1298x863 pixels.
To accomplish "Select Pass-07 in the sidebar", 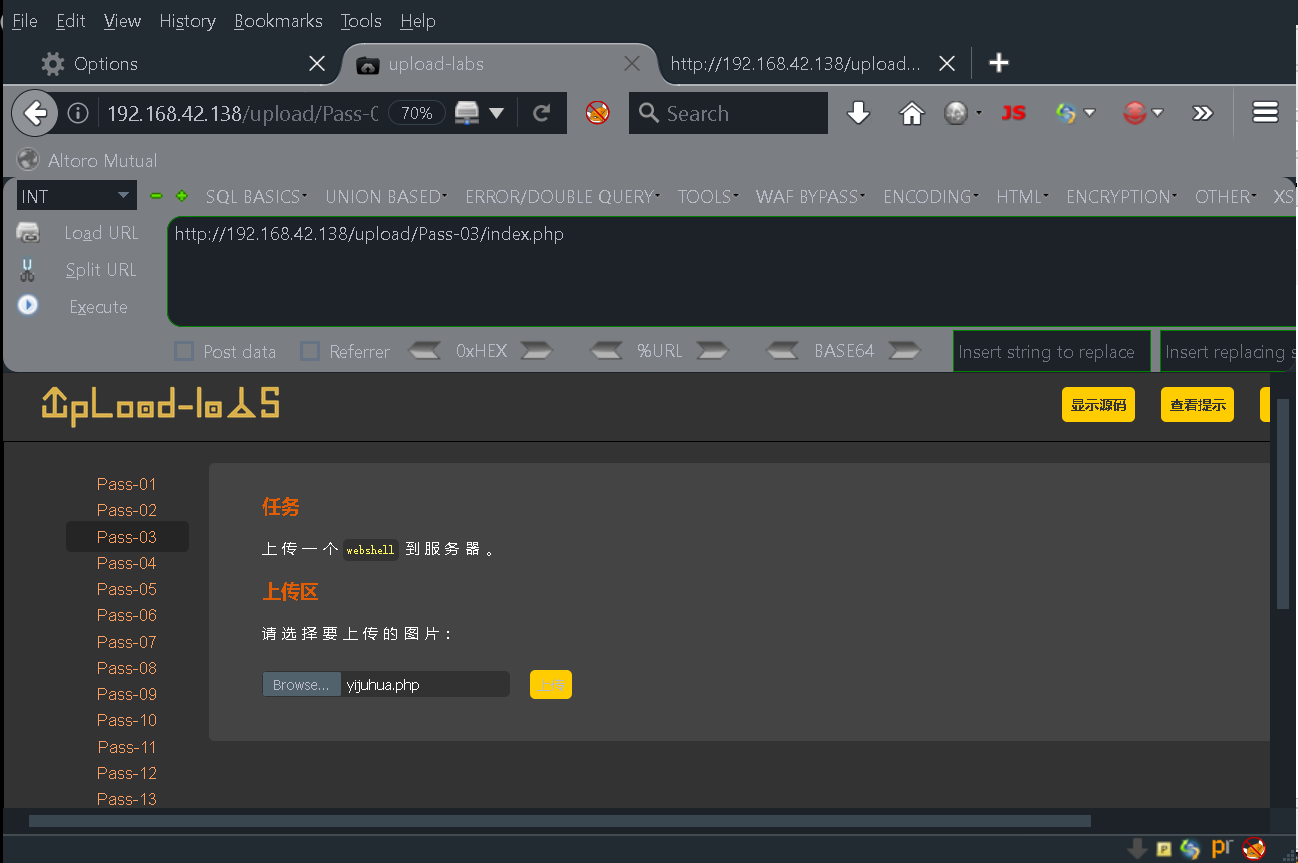I will pyautogui.click(x=126, y=641).
